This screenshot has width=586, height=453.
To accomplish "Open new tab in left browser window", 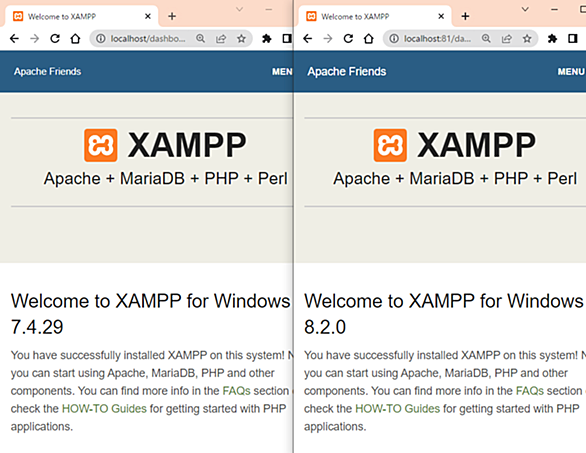I will click(x=172, y=16).
